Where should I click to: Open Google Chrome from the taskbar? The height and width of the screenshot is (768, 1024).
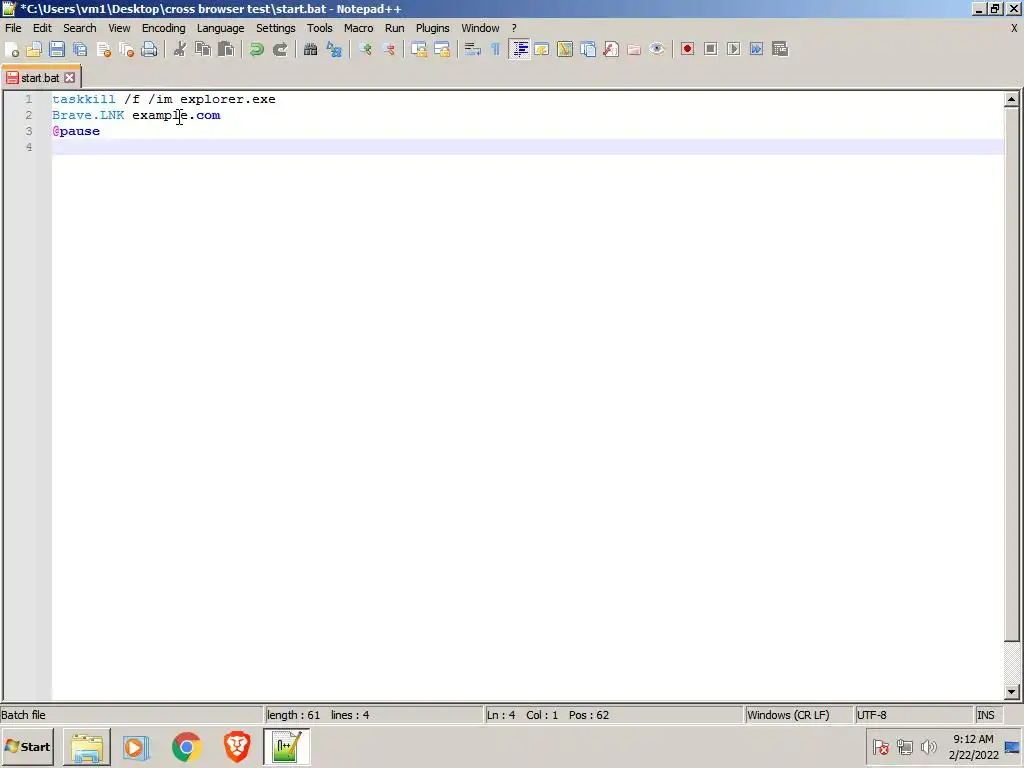(186, 746)
